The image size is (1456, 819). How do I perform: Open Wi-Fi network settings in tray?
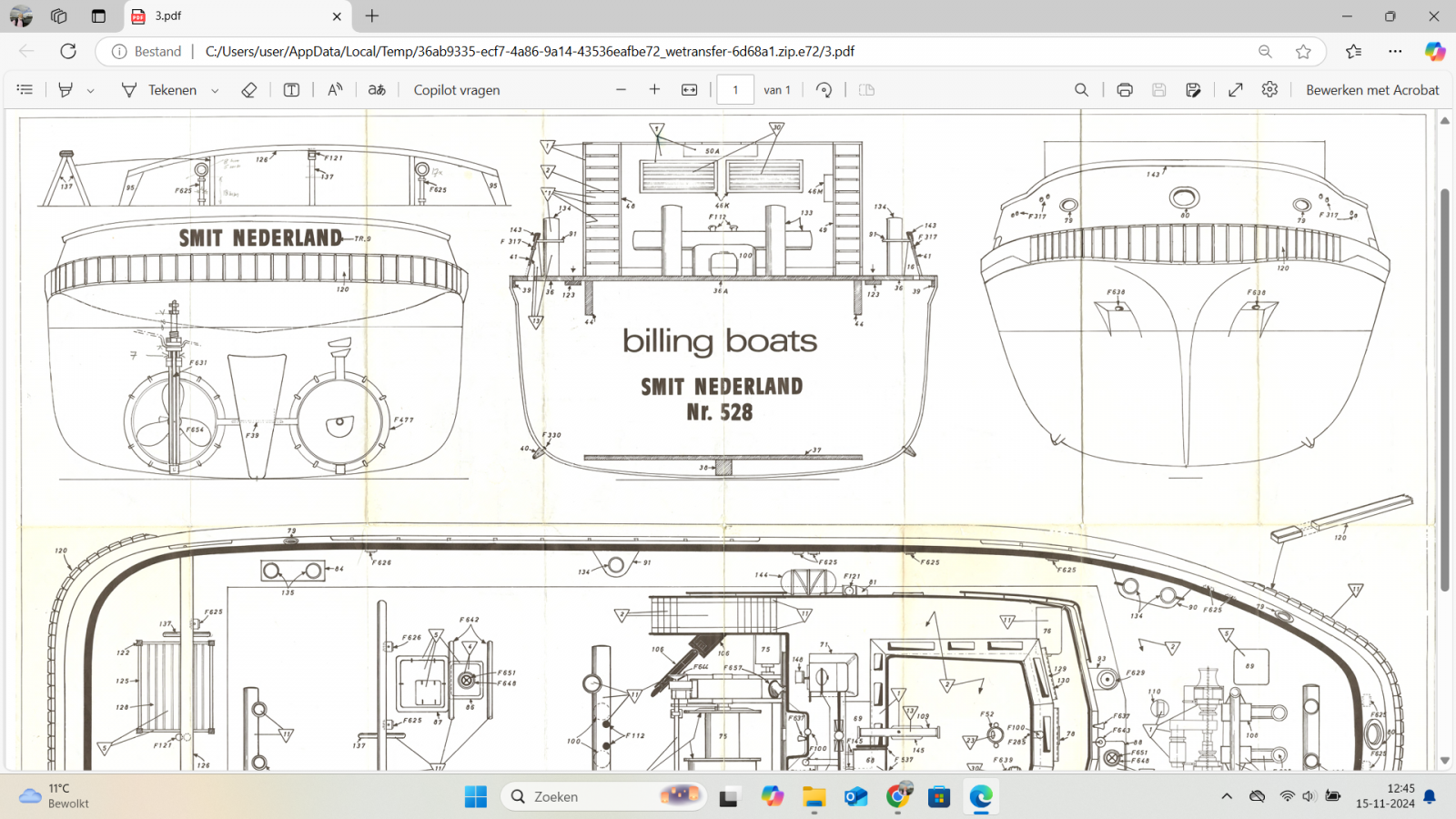(1287, 796)
